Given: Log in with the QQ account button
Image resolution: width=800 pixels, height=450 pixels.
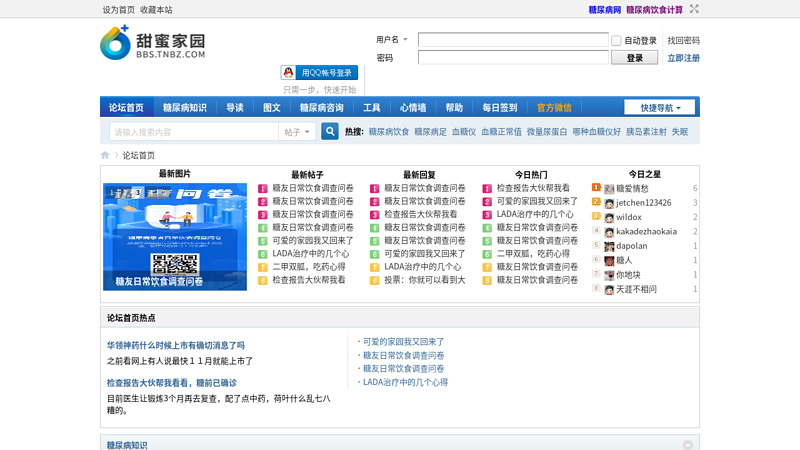Looking at the screenshot, I should [319, 72].
